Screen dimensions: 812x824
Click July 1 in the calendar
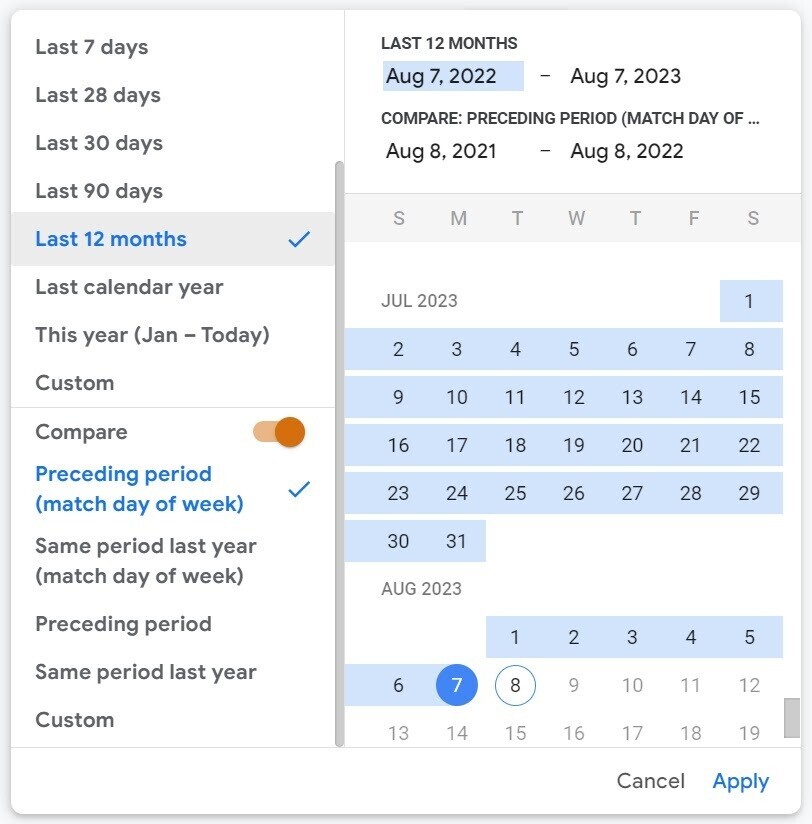[750, 300]
